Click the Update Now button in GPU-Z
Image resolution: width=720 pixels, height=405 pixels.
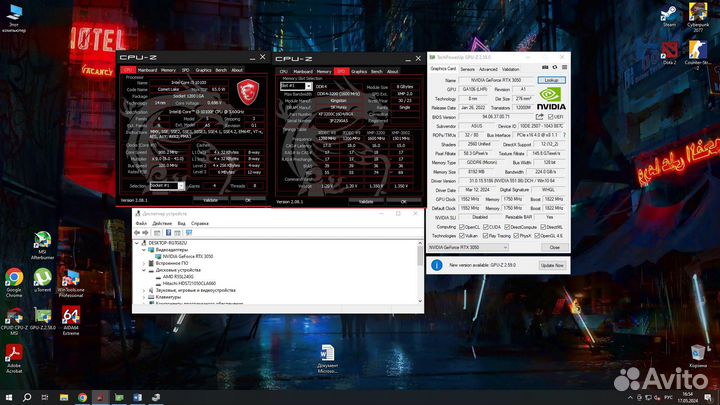pos(552,265)
